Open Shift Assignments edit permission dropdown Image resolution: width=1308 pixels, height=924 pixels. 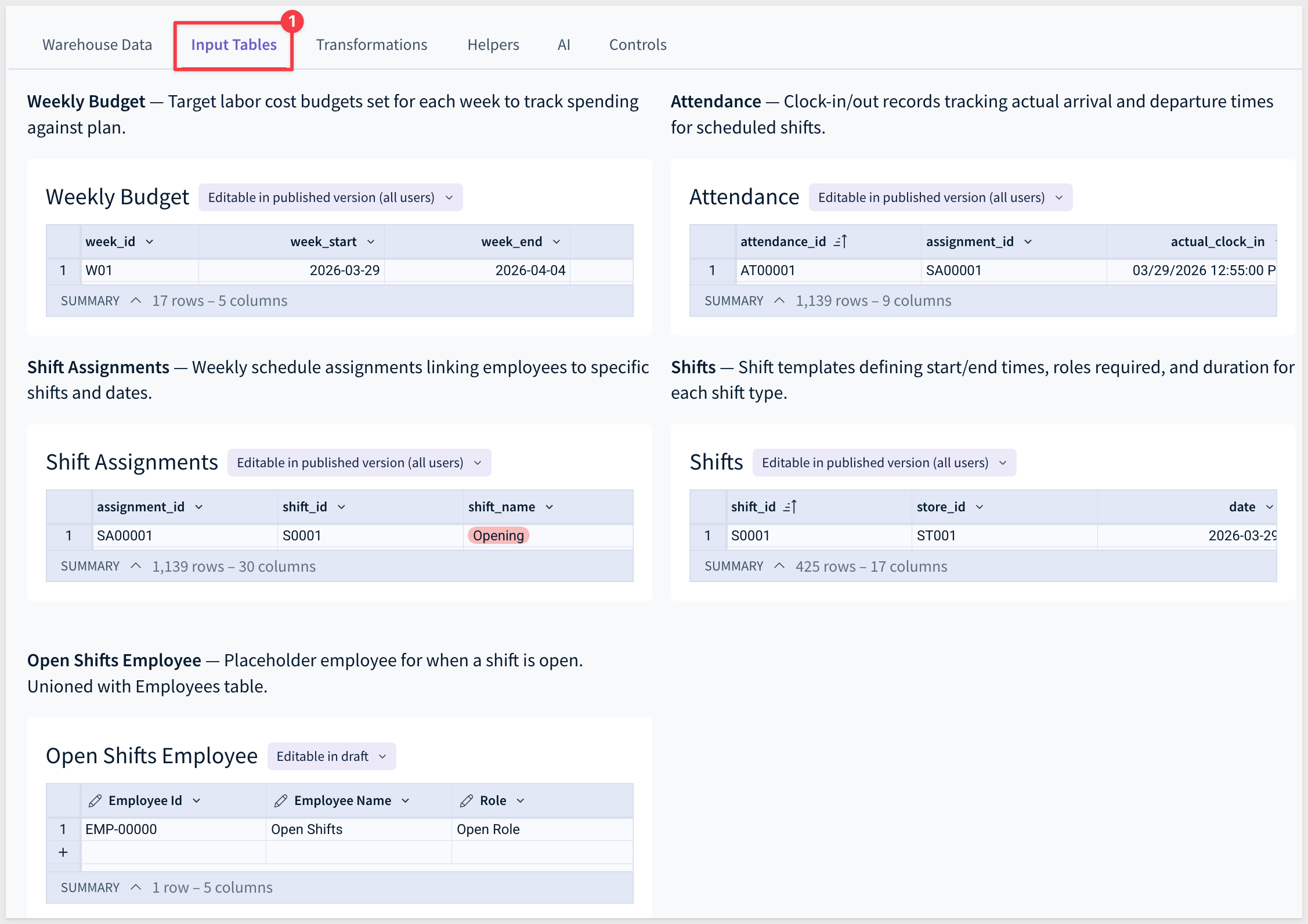(359, 463)
